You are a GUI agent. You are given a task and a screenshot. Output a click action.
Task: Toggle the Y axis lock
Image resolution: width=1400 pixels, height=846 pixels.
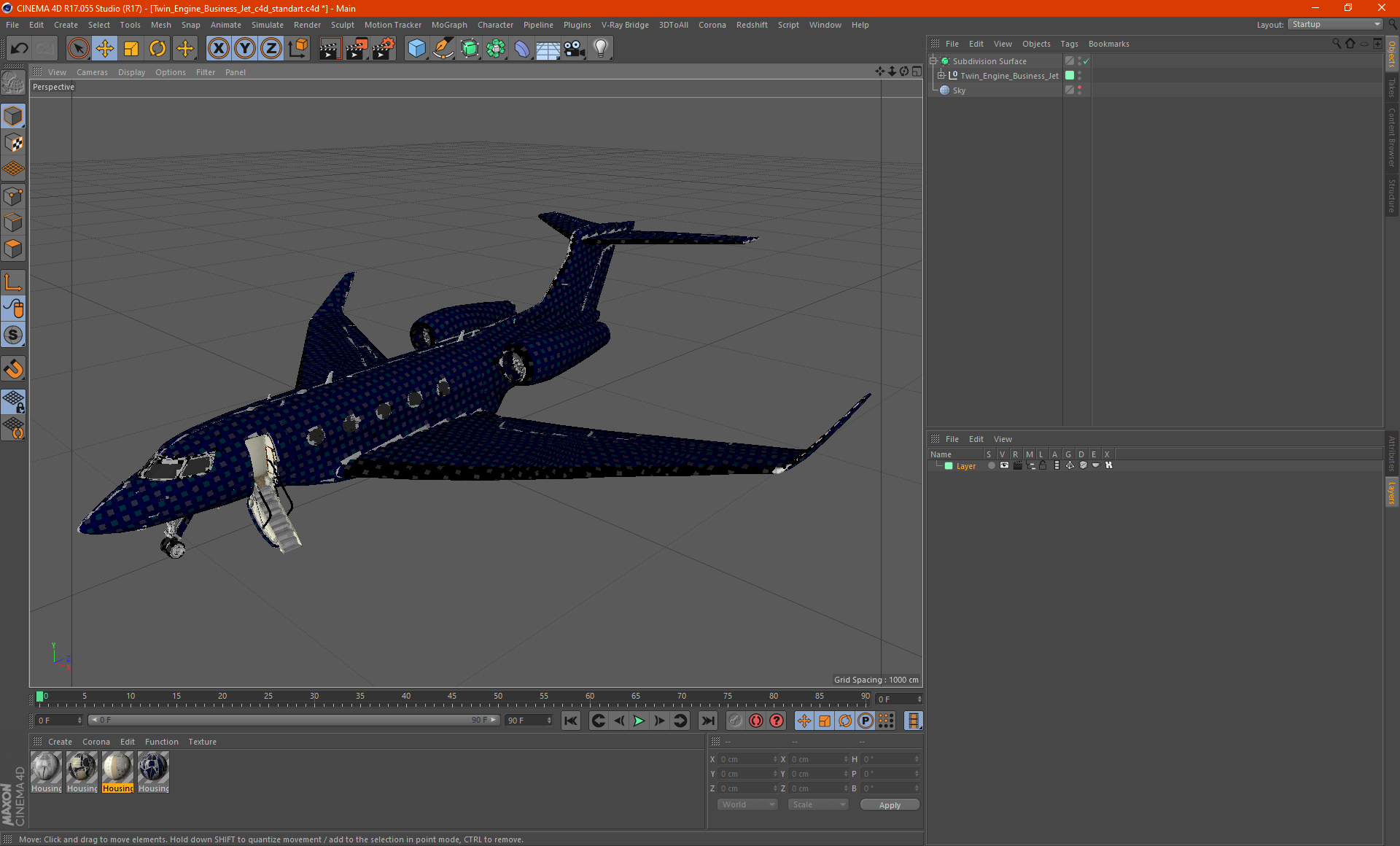(x=245, y=49)
